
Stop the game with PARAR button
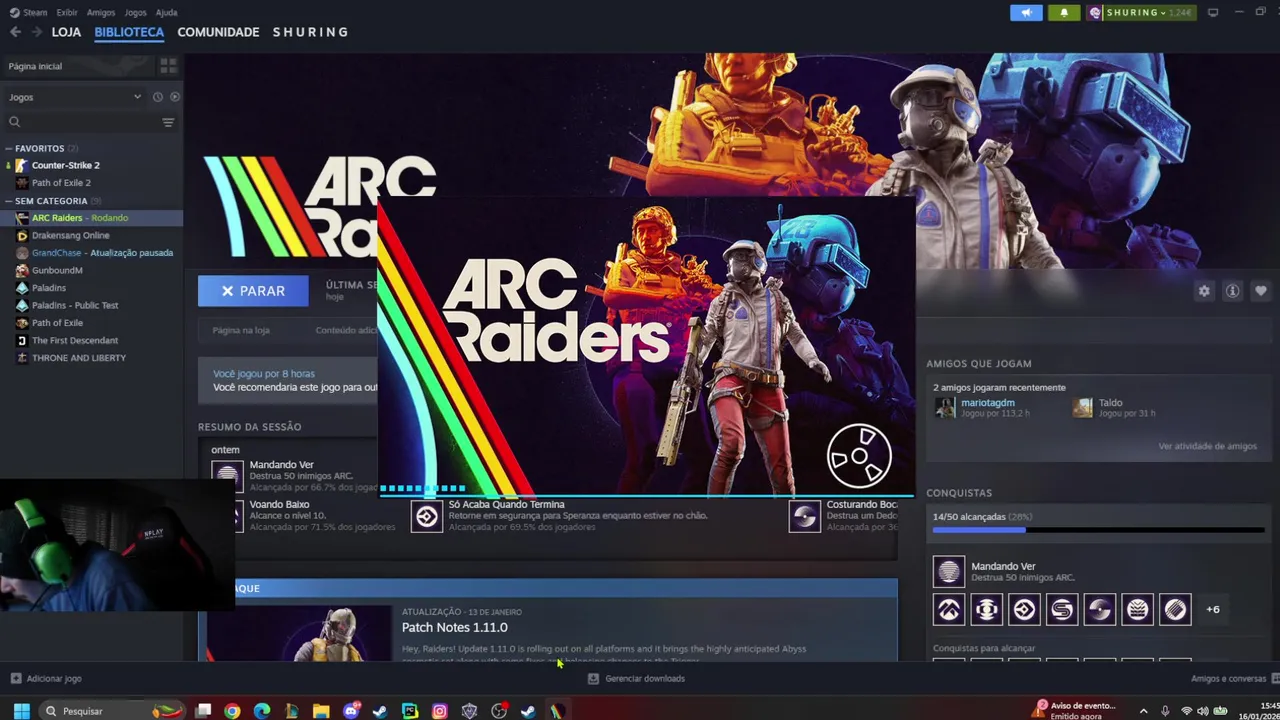point(254,291)
